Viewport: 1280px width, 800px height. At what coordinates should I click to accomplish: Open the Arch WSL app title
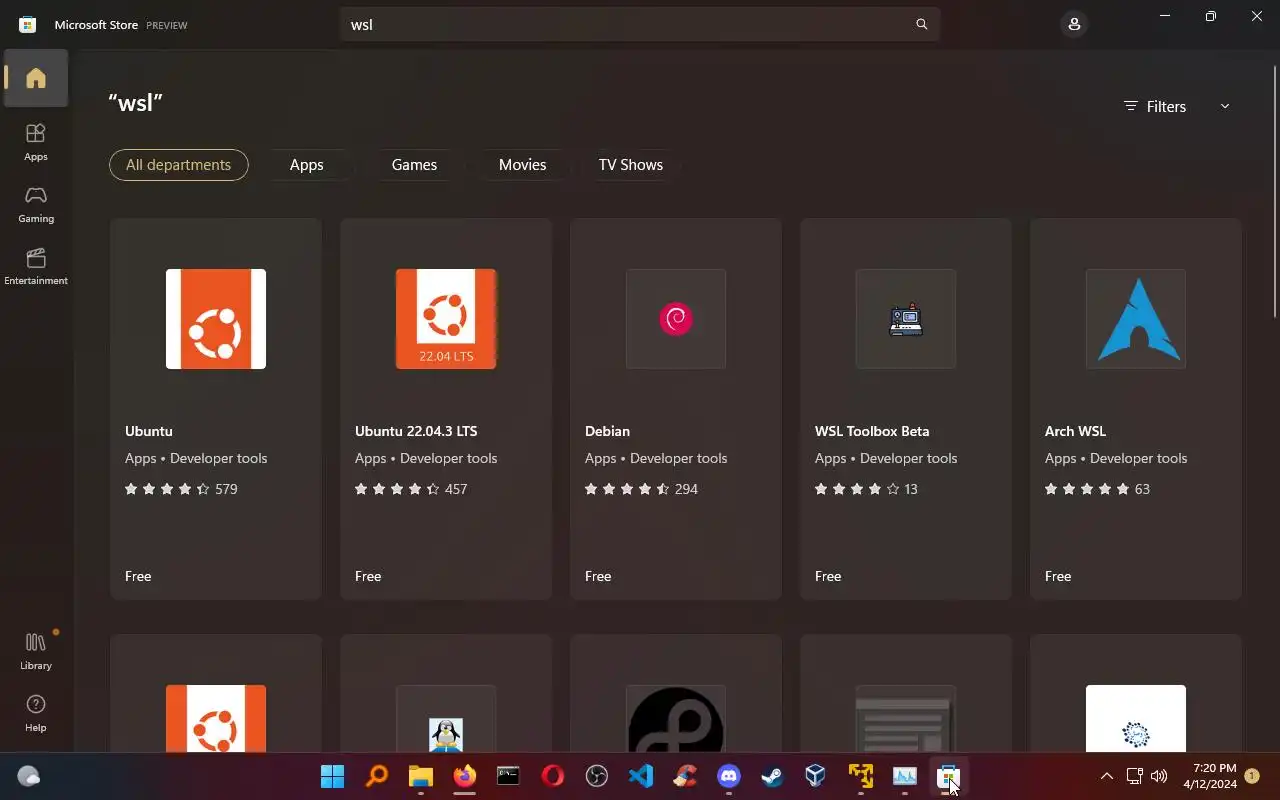(x=1075, y=431)
